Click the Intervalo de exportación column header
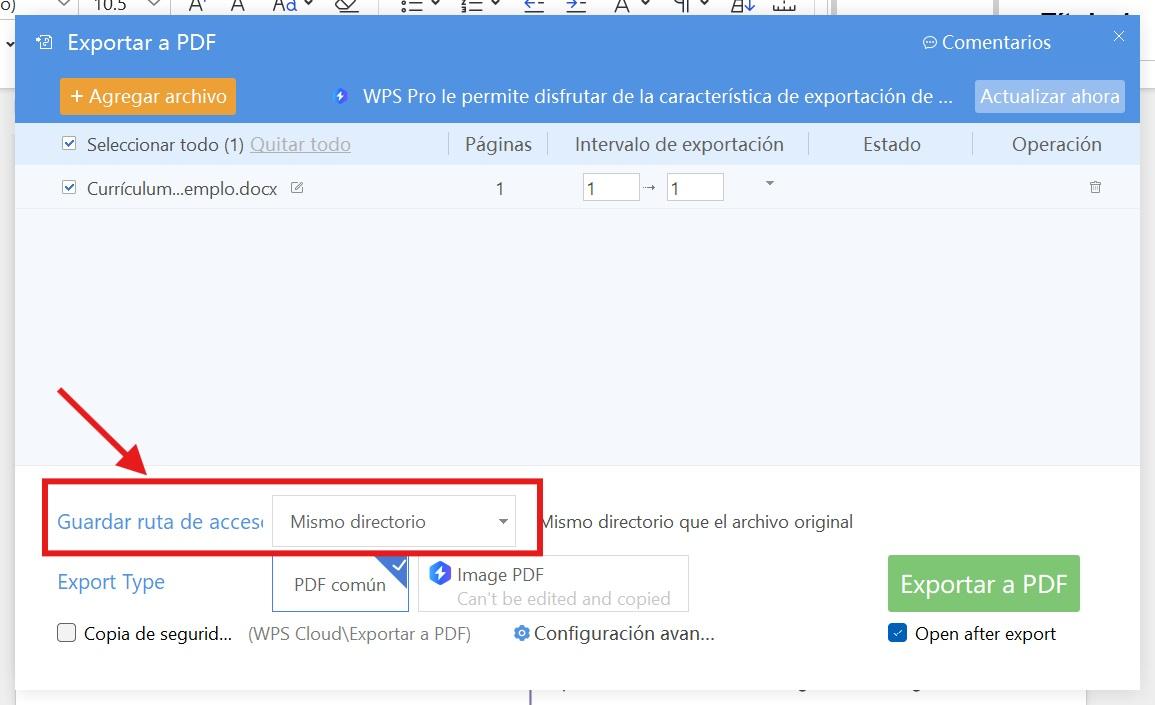 pyautogui.click(x=679, y=144)
